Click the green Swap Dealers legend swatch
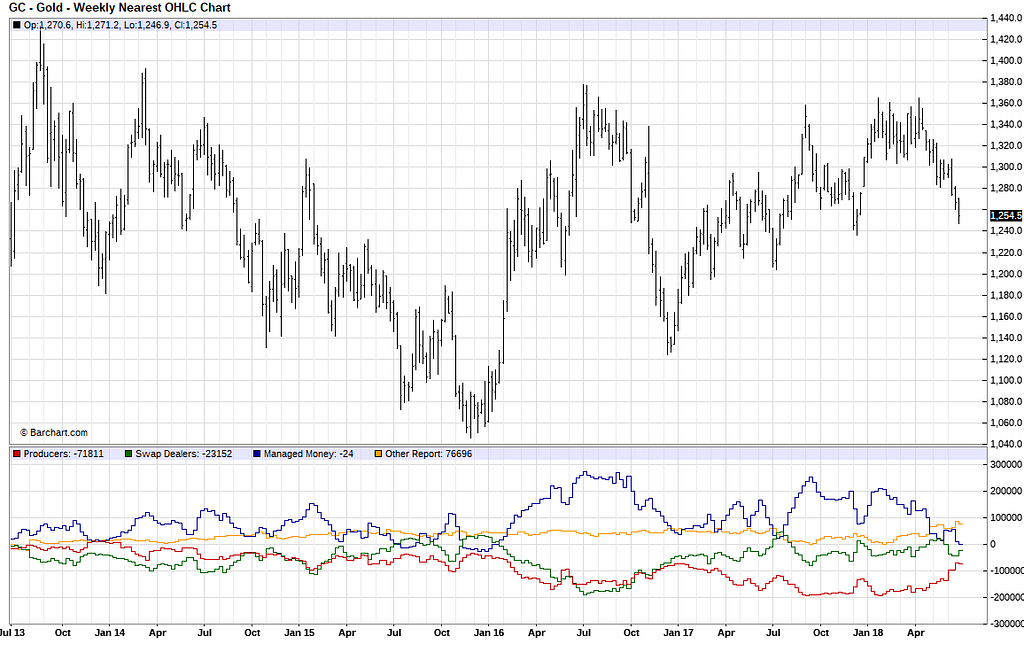The image size is (1024, 660). (129, 454)
